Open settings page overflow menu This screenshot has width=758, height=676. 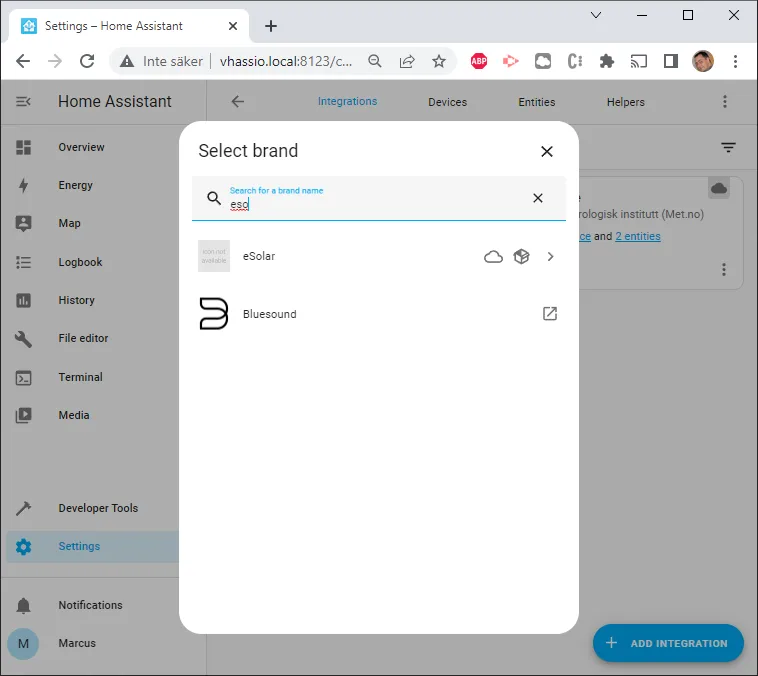(724, 102)
